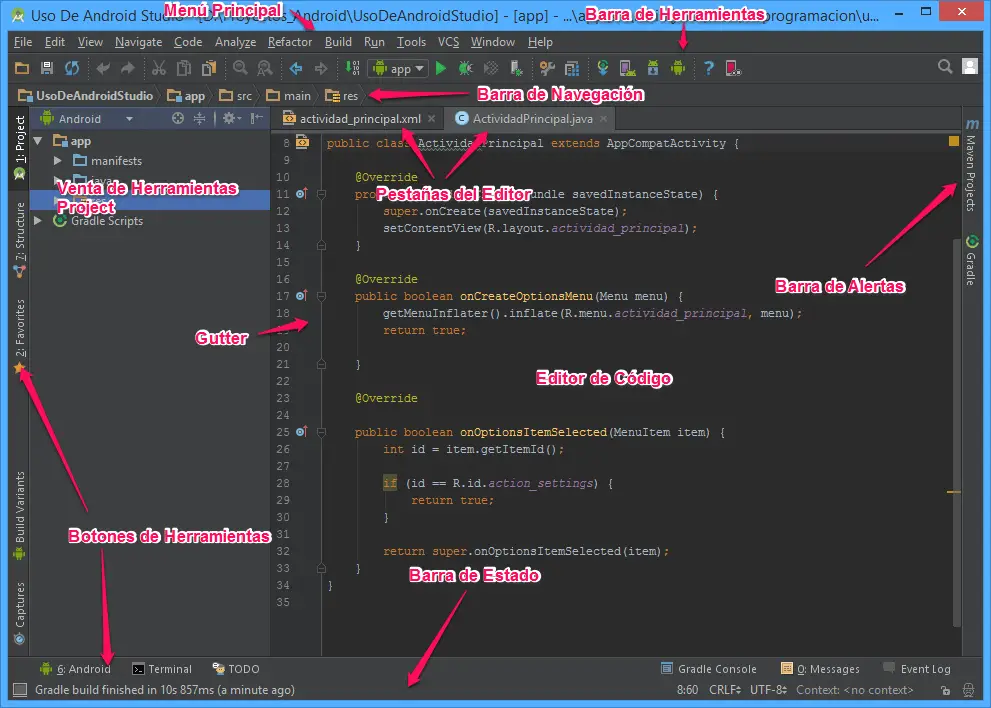991x708 pixels.
Task: Navigate Back with the blue left arrow
Action: 296,68
